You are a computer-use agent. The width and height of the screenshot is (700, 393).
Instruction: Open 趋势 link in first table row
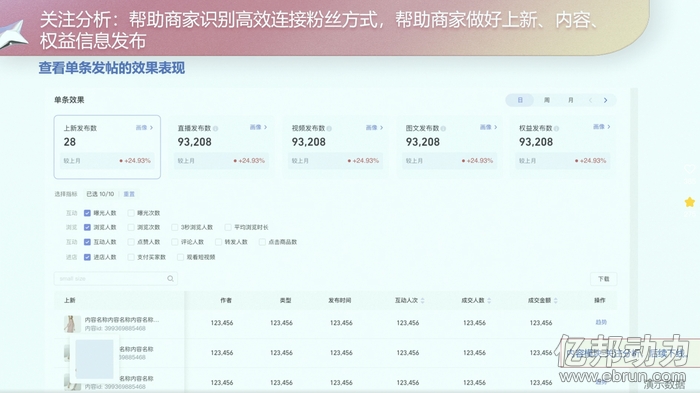[x=601, y=322]
